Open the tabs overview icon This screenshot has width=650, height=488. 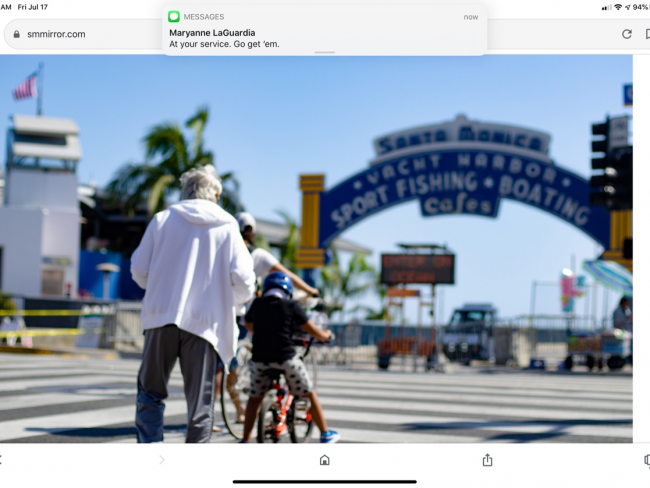(x=647, y=460)
